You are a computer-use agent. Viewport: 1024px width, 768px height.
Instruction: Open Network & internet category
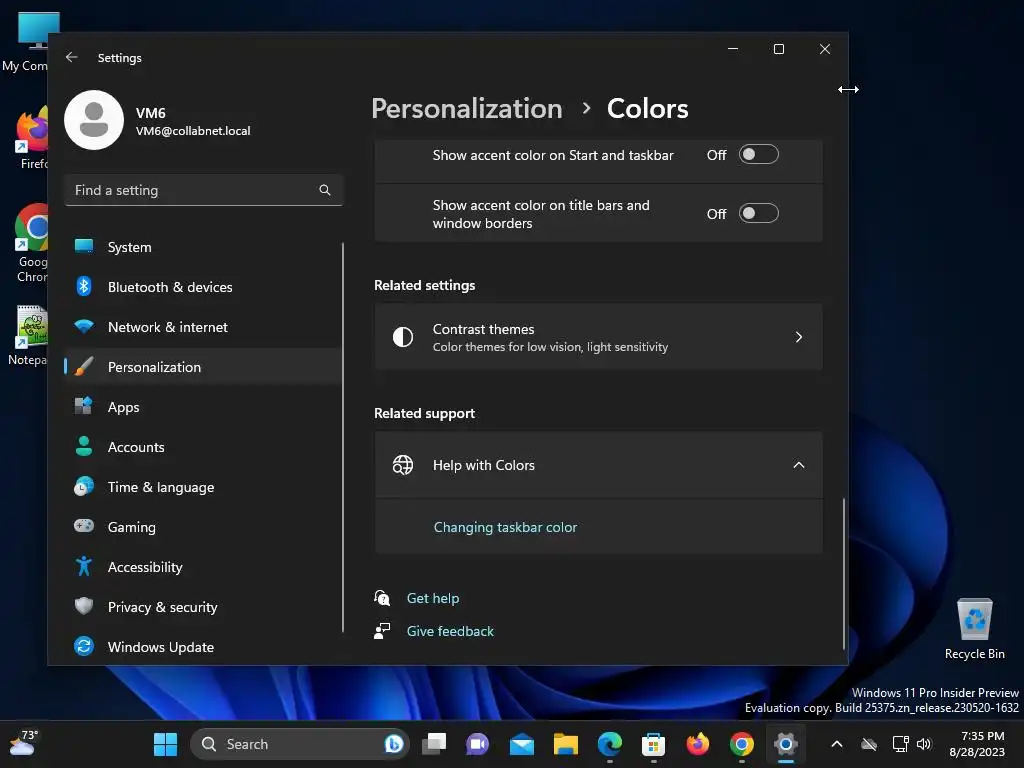202,327
